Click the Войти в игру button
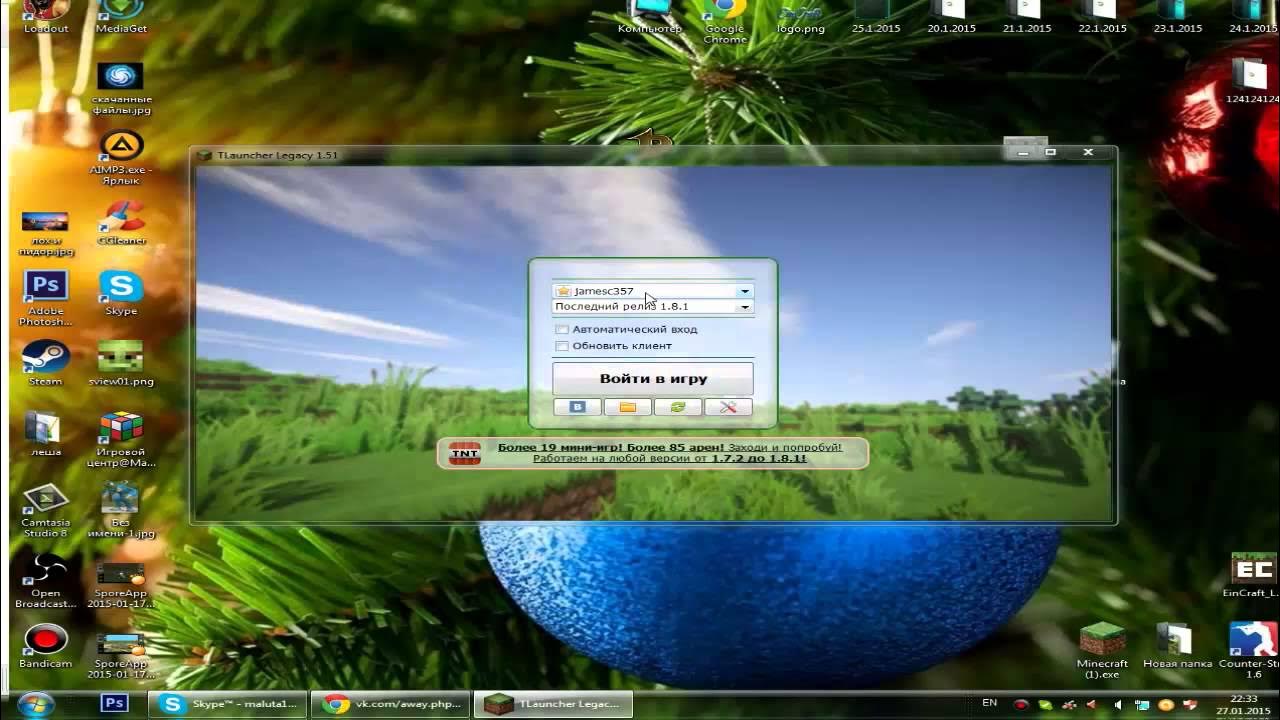This screenshot has height=720, width=1280. pos(653,379)
